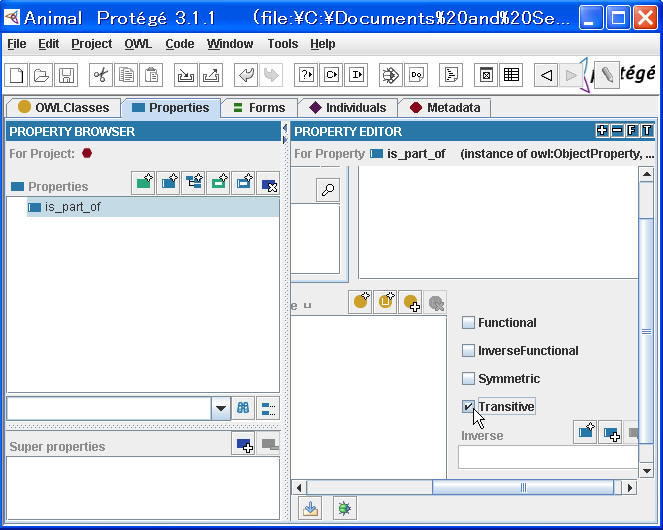Click the New Project toolbar icon
This screenshot has width=663, height=530.
(16, 75)
